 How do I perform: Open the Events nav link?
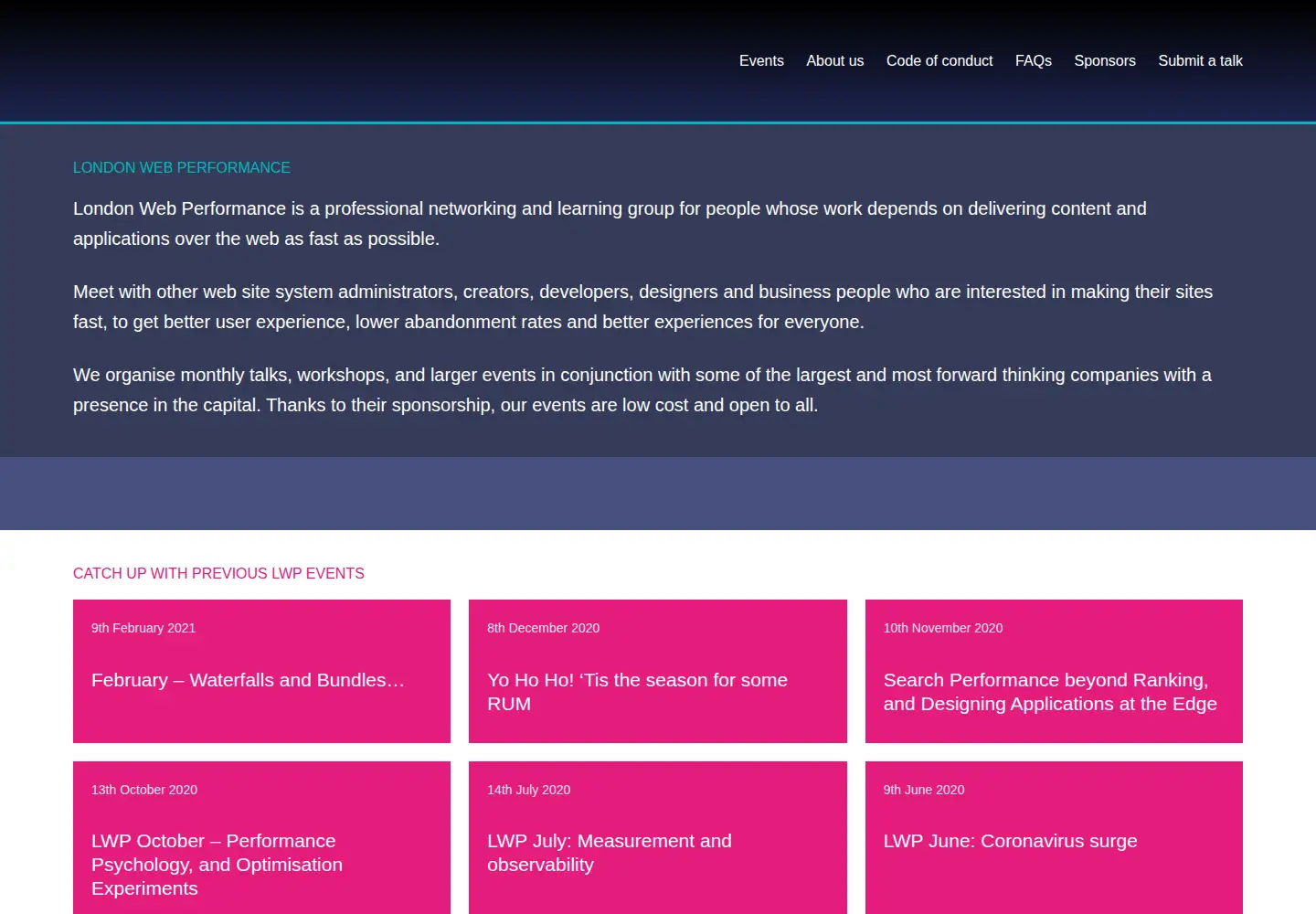tap(761, 61)
